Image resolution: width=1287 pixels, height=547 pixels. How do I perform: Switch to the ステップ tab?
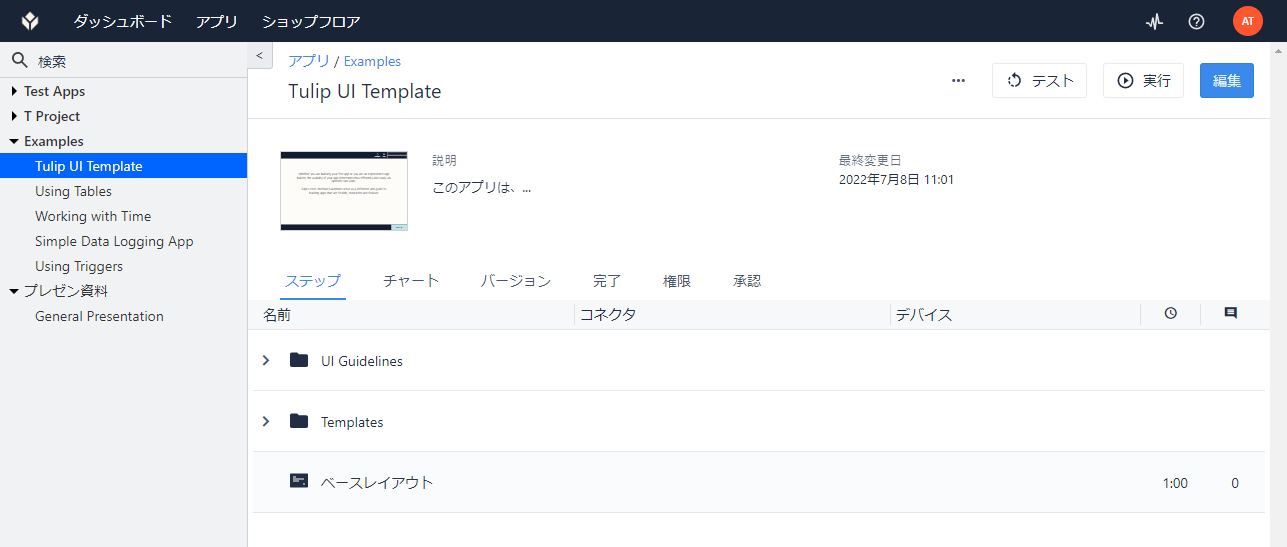[313, 281]
